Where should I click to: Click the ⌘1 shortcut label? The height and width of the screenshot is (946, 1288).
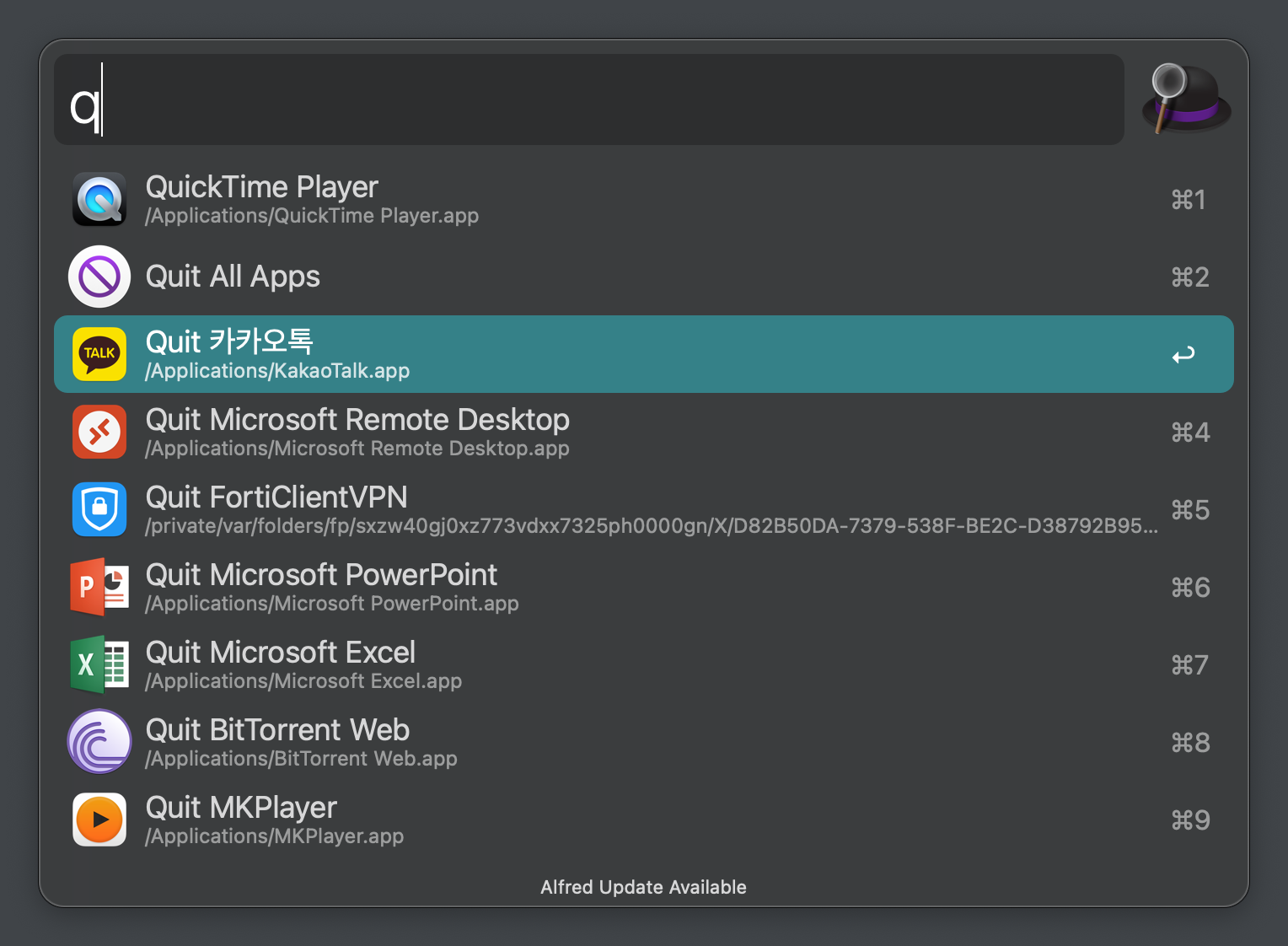[x=1189, y=200]
